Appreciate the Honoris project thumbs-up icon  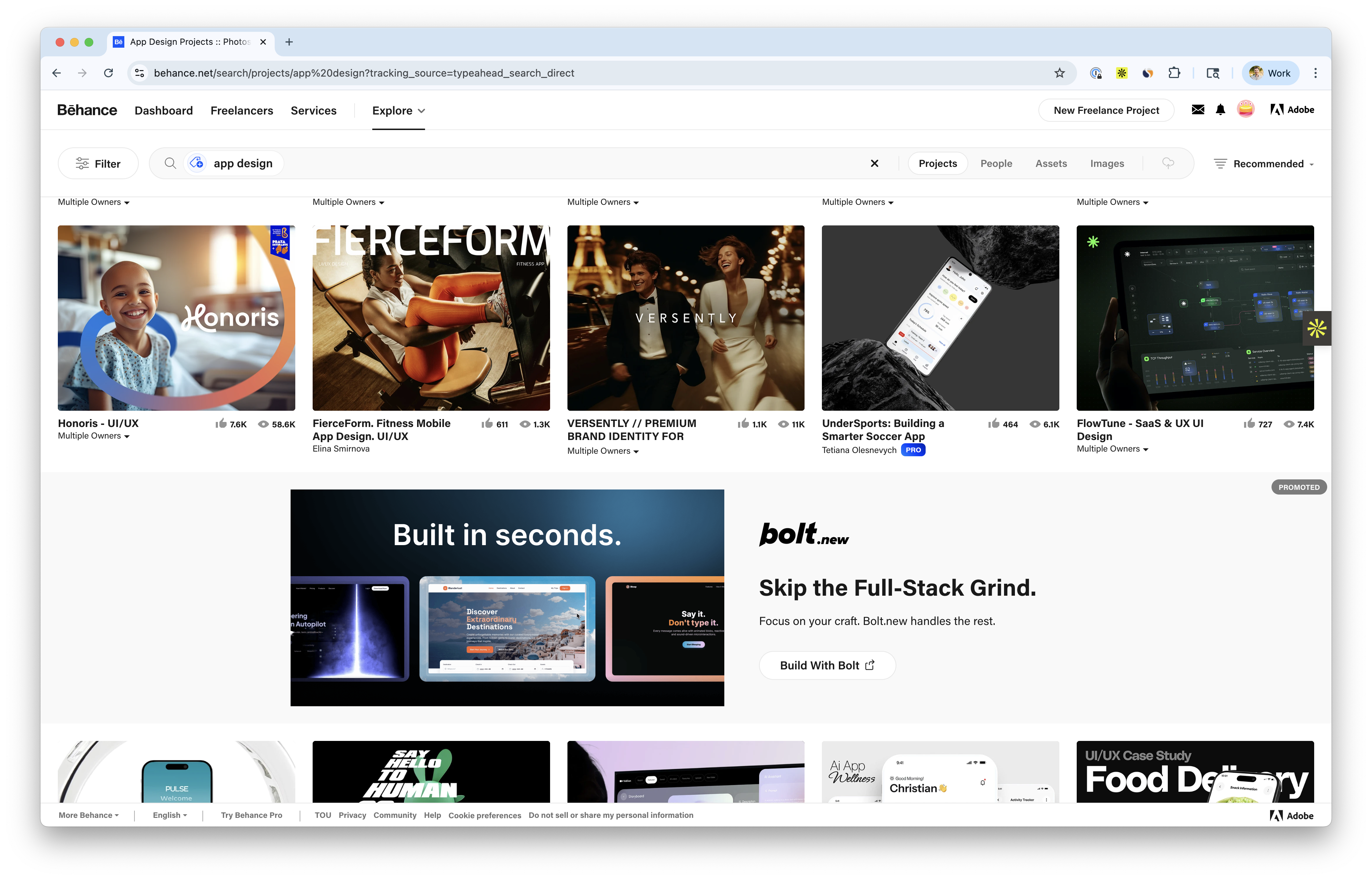[x=221, y=423]
